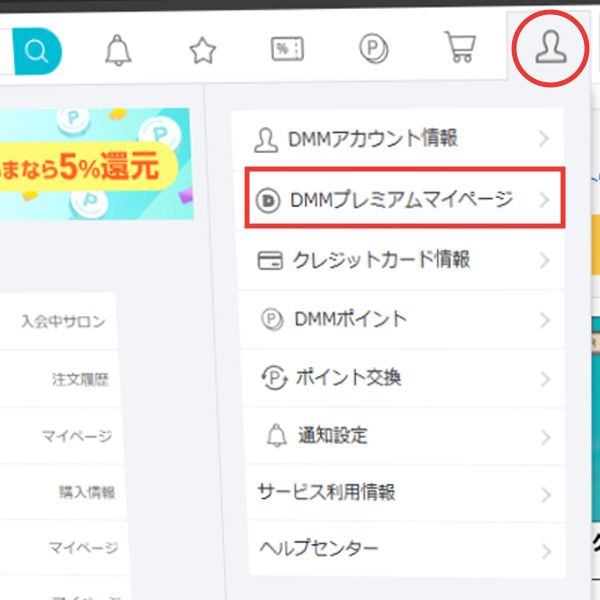The height and width of the screenshot is (600, 600).
Task: Open favorites star icon
Action: pyautogui.click(x=203, y=51)
